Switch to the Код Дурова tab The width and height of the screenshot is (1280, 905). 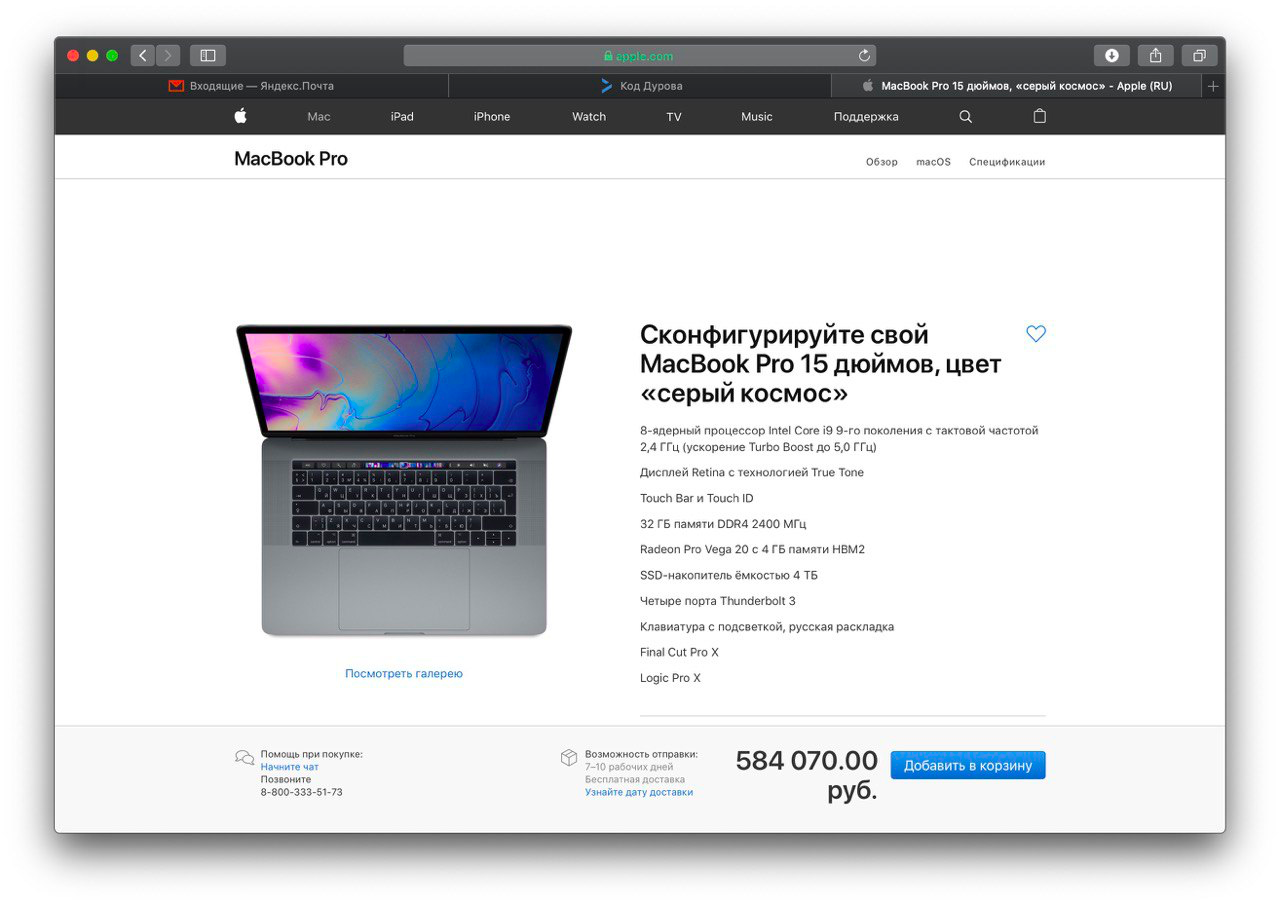coord(640,86)
